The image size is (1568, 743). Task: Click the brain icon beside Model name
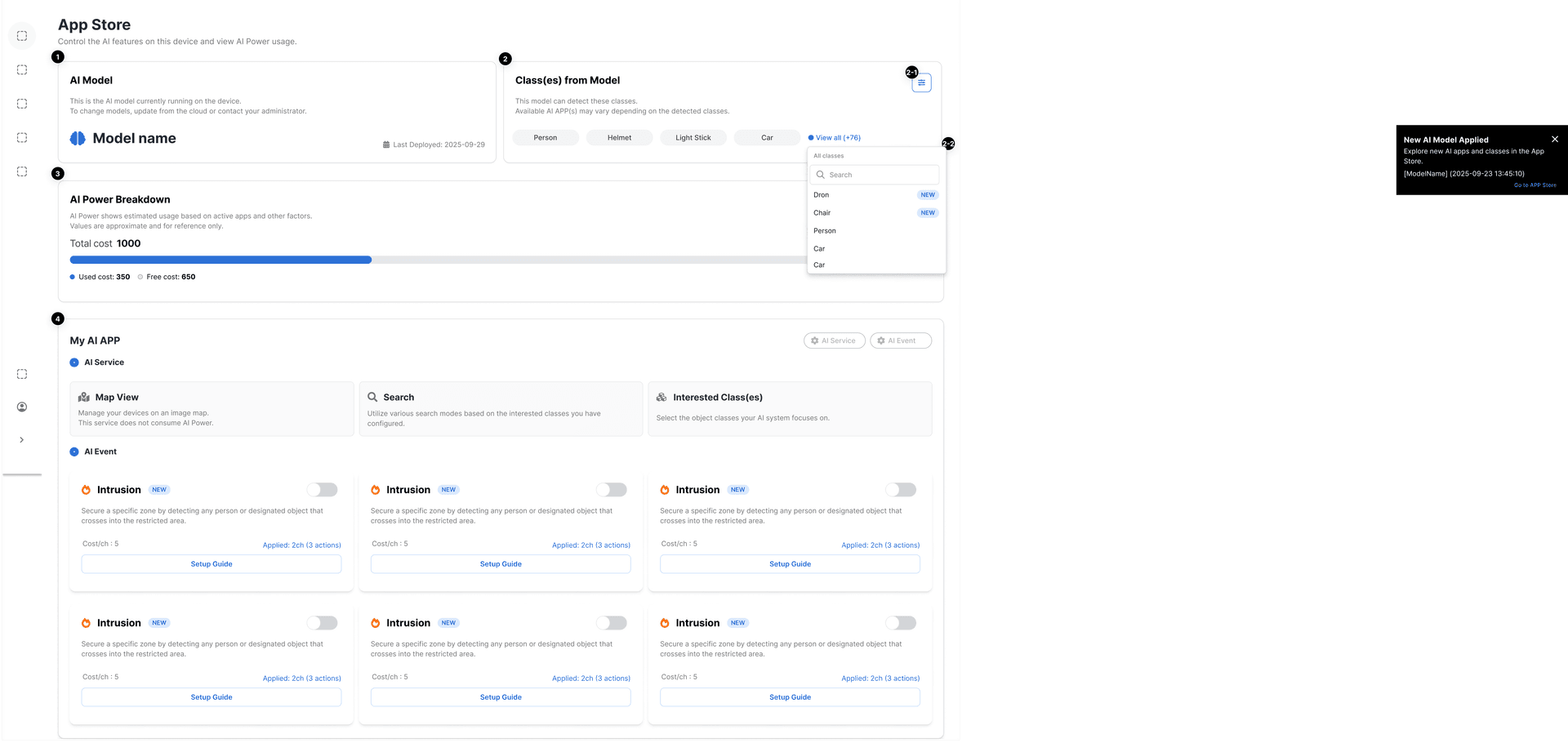point(78,139)
